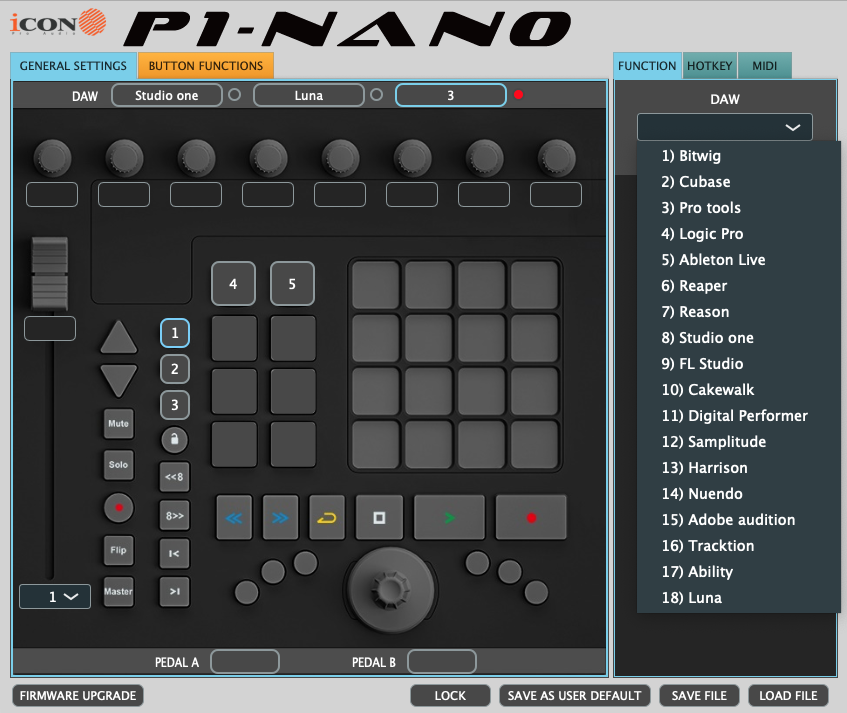Viewport: 847px width, 713px height.
Task: Select radio button next to Luna
Action: tap(377, 95)
